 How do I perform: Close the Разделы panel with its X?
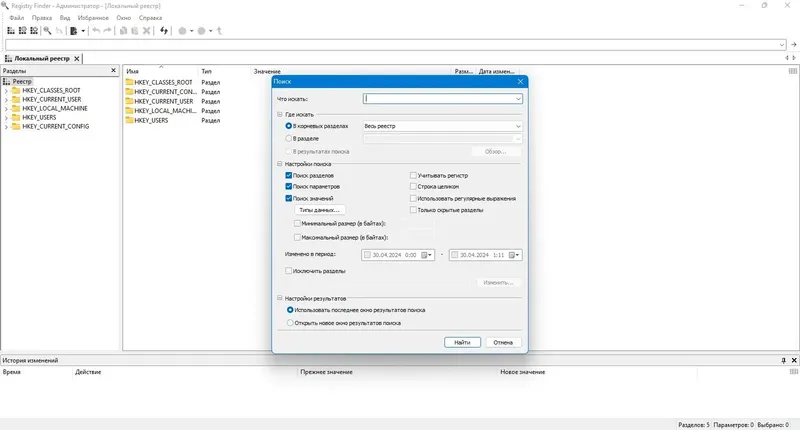pyautogui.click(x=113, y=70)
